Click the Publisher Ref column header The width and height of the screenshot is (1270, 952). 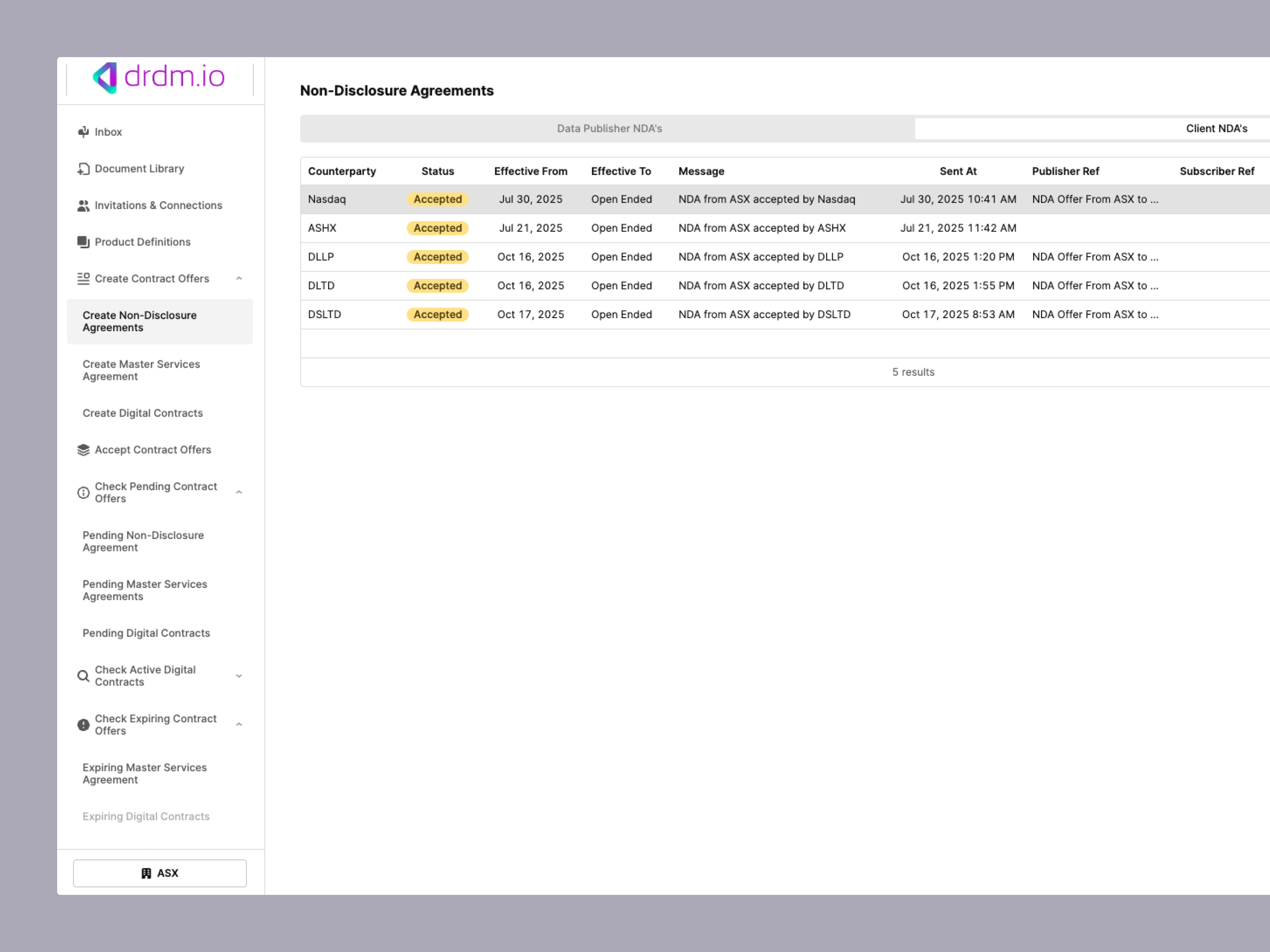(x=1065, y=171)
